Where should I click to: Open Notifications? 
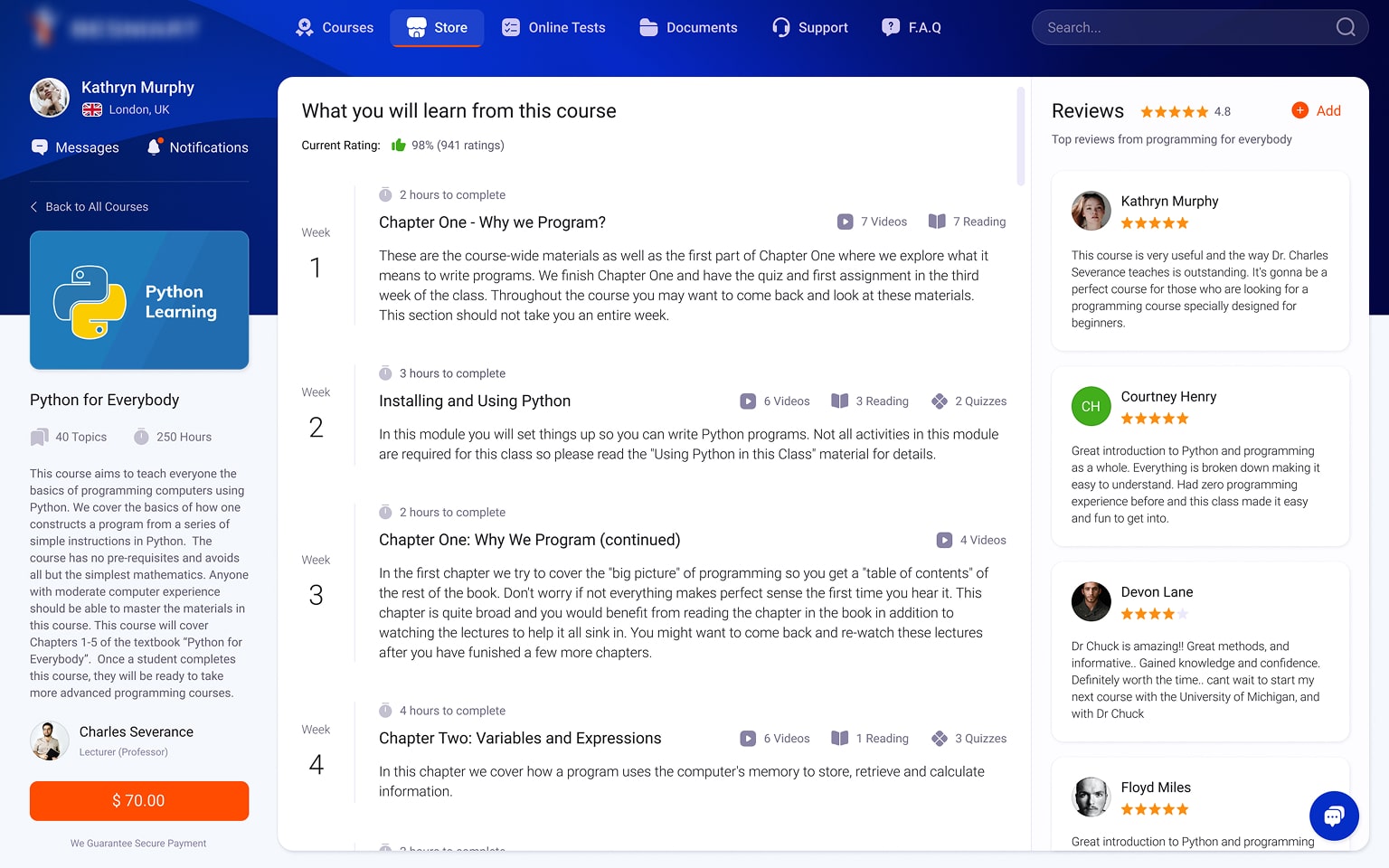coord(197,147)
